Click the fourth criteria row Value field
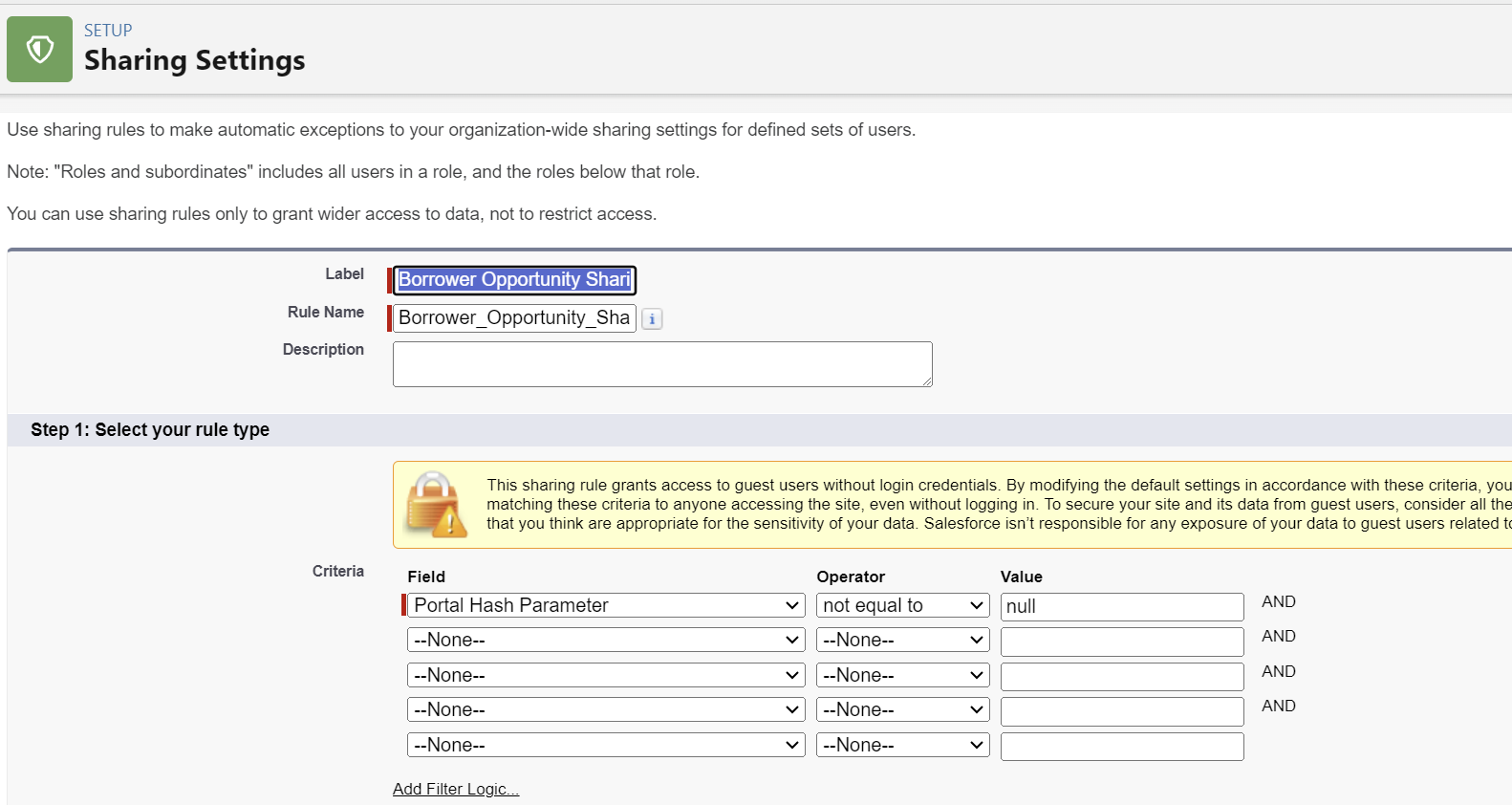1512x805 pixels. 1122,711
